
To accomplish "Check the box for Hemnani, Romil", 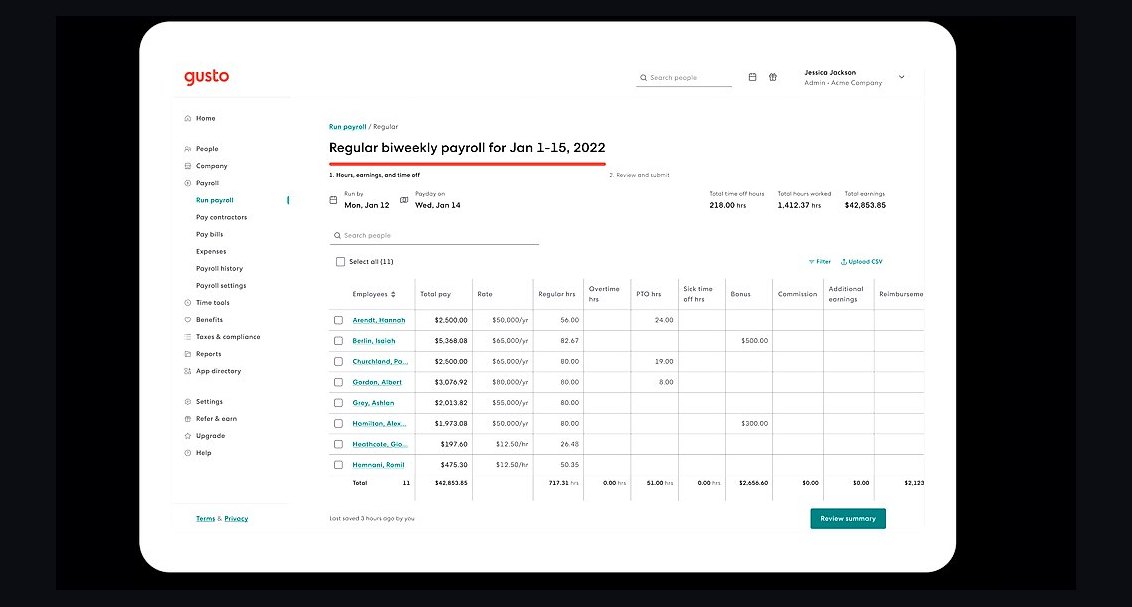I will [x=338, y=465].
